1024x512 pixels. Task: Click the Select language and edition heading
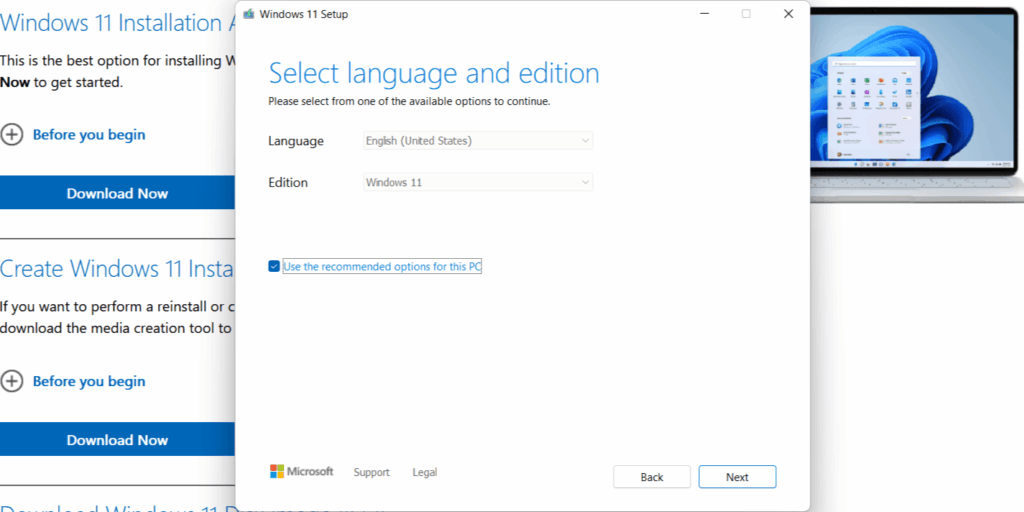pyautogui.click(x=434, y=72)
